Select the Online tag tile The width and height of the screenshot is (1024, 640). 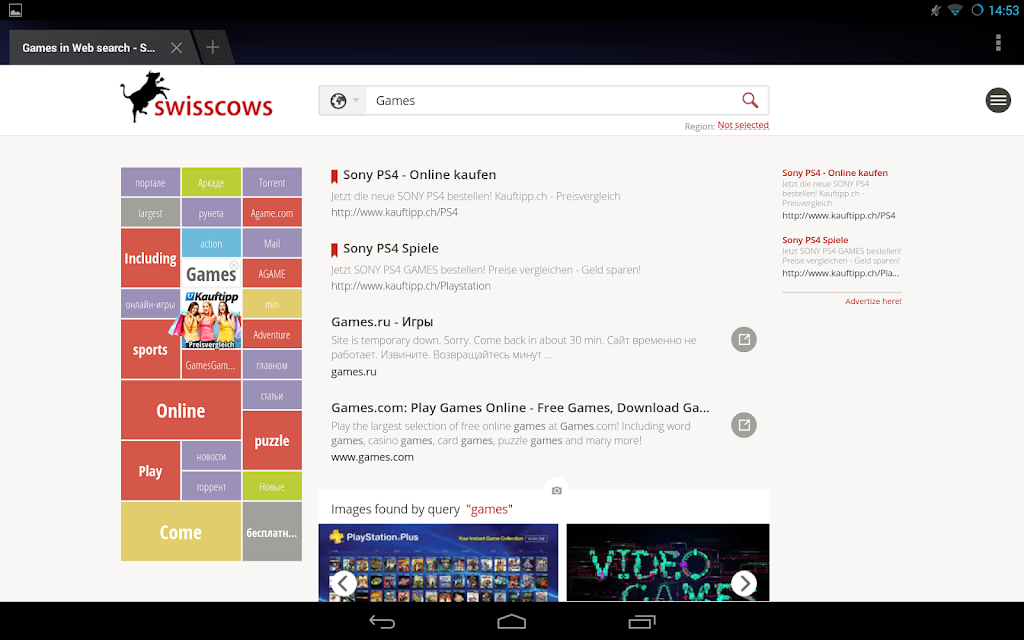pyautogui.click(x=181, y=410)
